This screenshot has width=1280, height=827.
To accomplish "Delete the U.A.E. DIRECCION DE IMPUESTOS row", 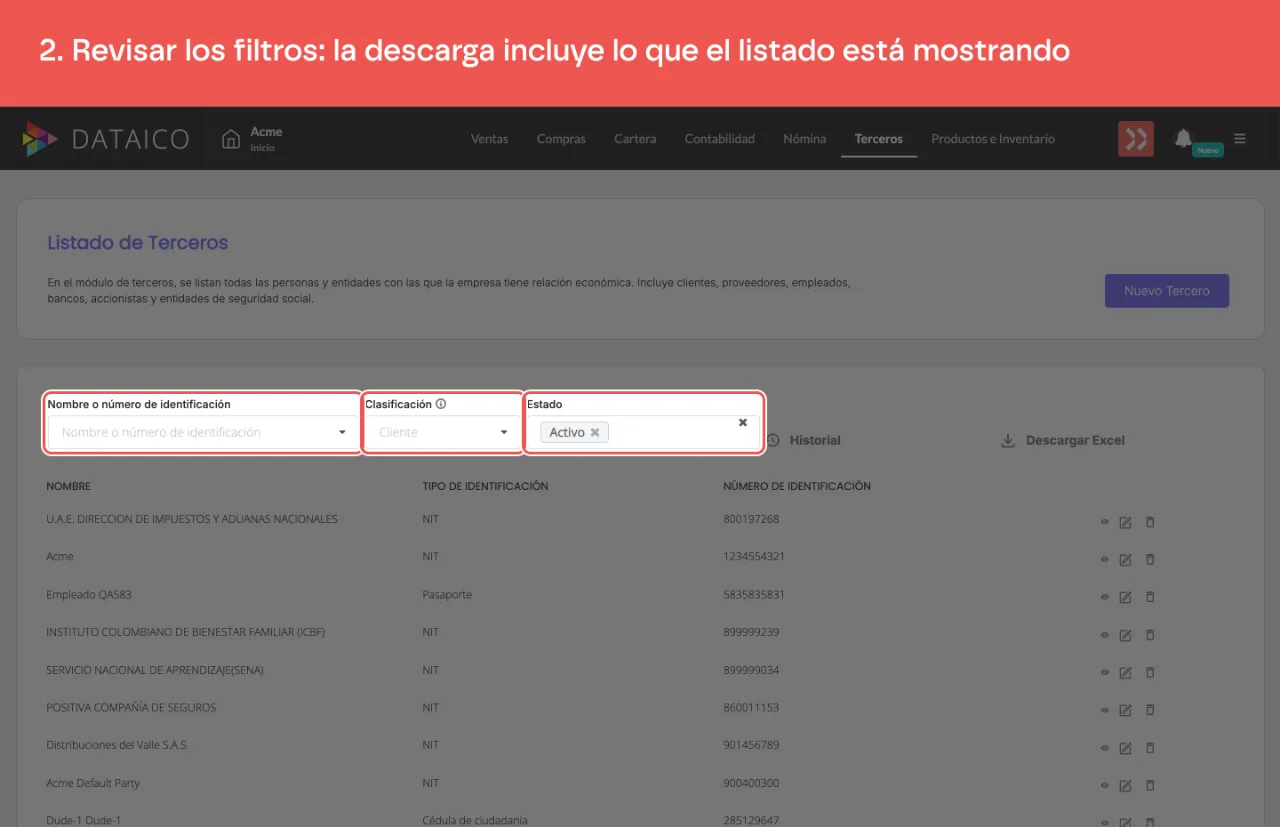I will [1150, 521].
